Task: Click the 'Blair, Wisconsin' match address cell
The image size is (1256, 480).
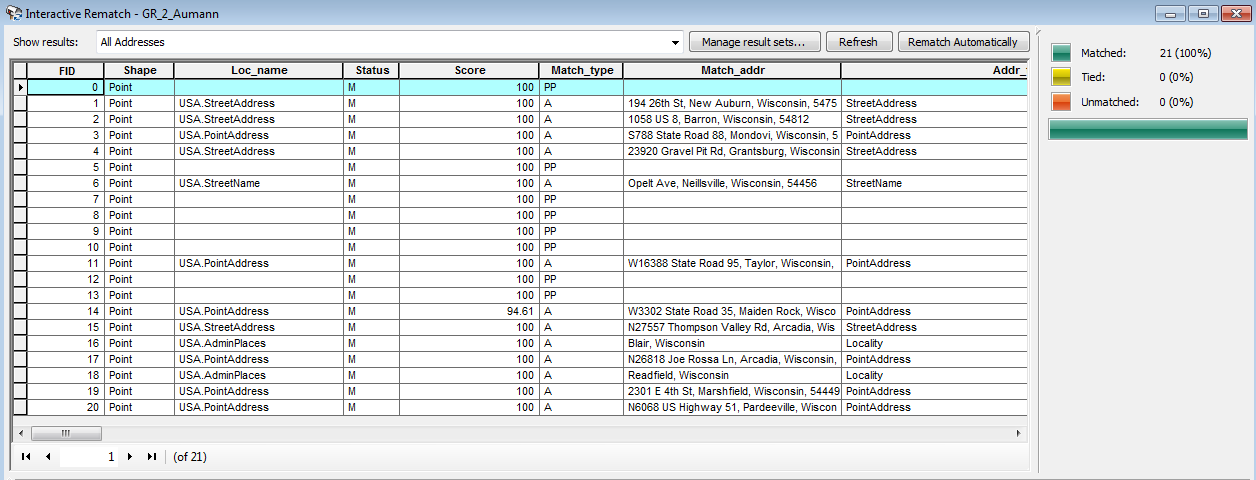Action: pos(732,343)
